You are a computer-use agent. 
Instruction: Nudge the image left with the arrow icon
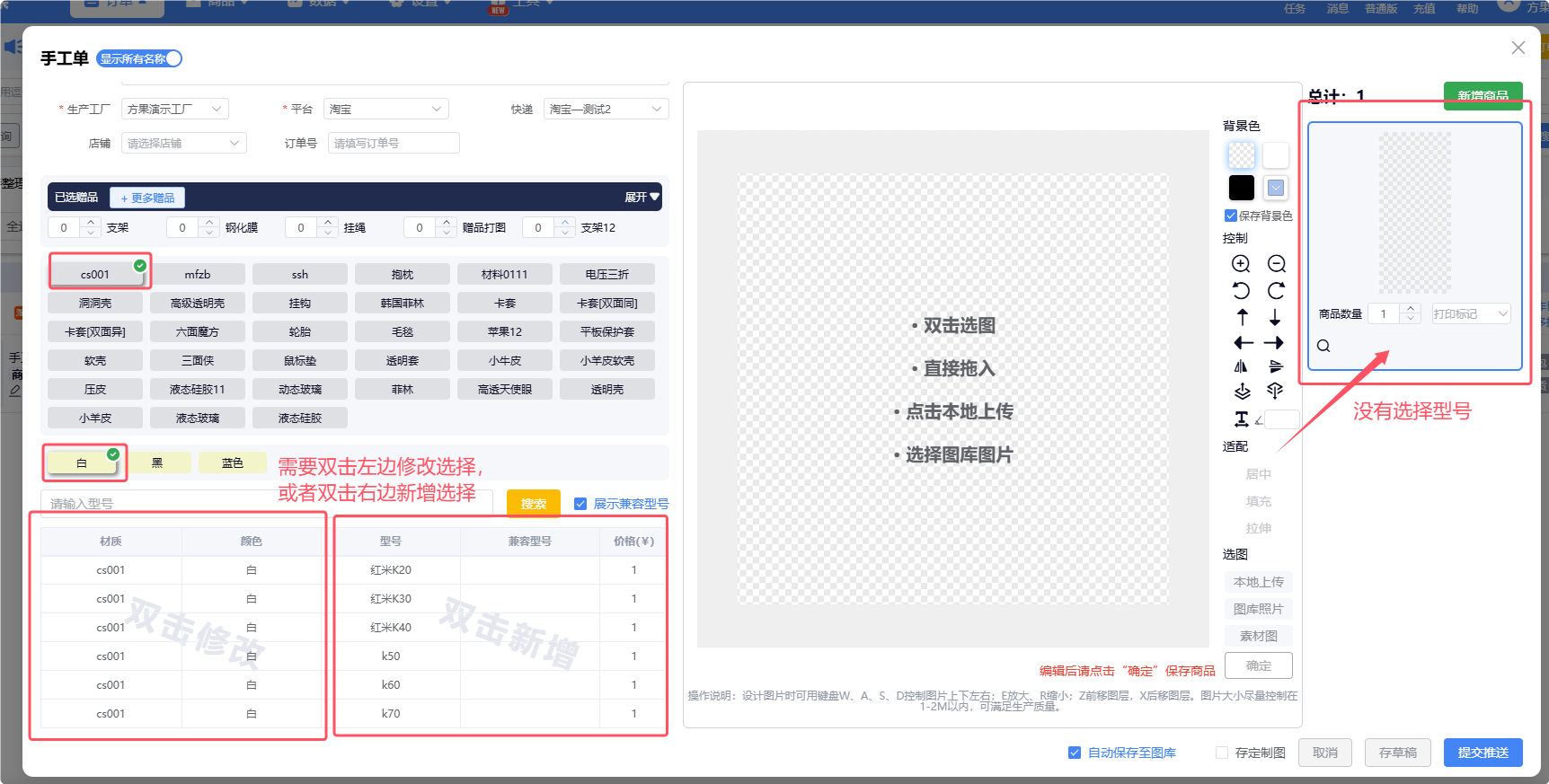click(x=1244, y=342)
